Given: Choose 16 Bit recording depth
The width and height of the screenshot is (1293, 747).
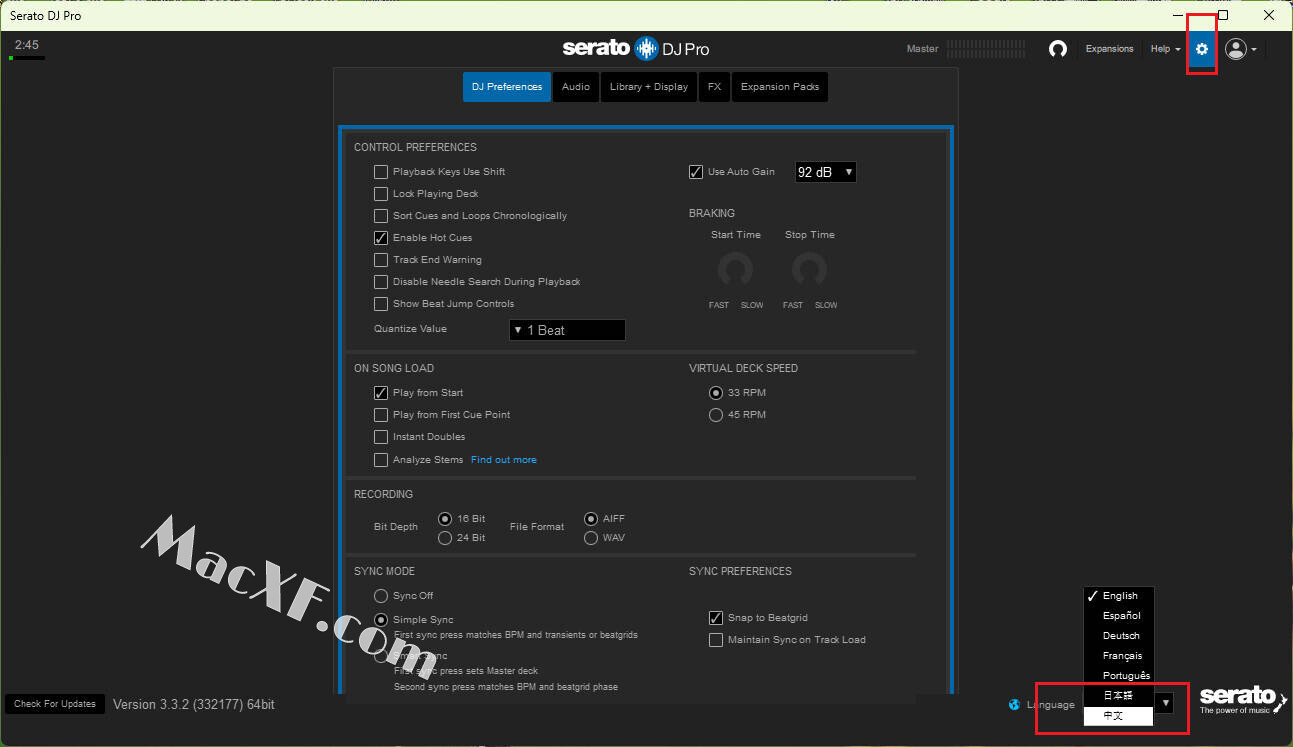Looking at the screenshot, I should tap(446, 519).
